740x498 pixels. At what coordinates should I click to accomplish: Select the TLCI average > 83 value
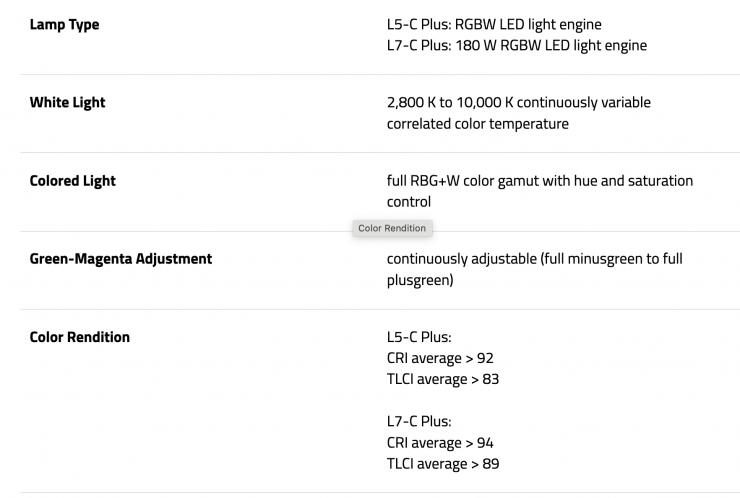[442, 379]
